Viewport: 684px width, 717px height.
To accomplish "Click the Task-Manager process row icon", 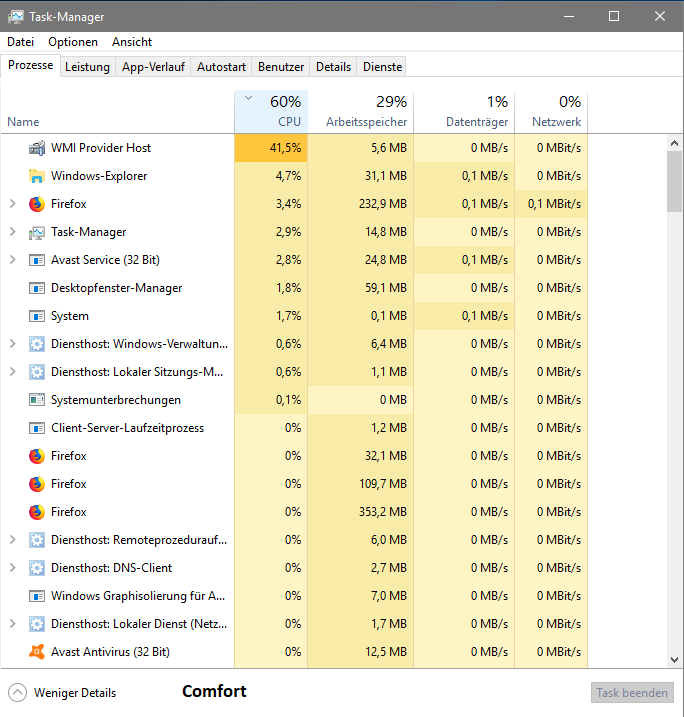I will [x=37, y=232].
